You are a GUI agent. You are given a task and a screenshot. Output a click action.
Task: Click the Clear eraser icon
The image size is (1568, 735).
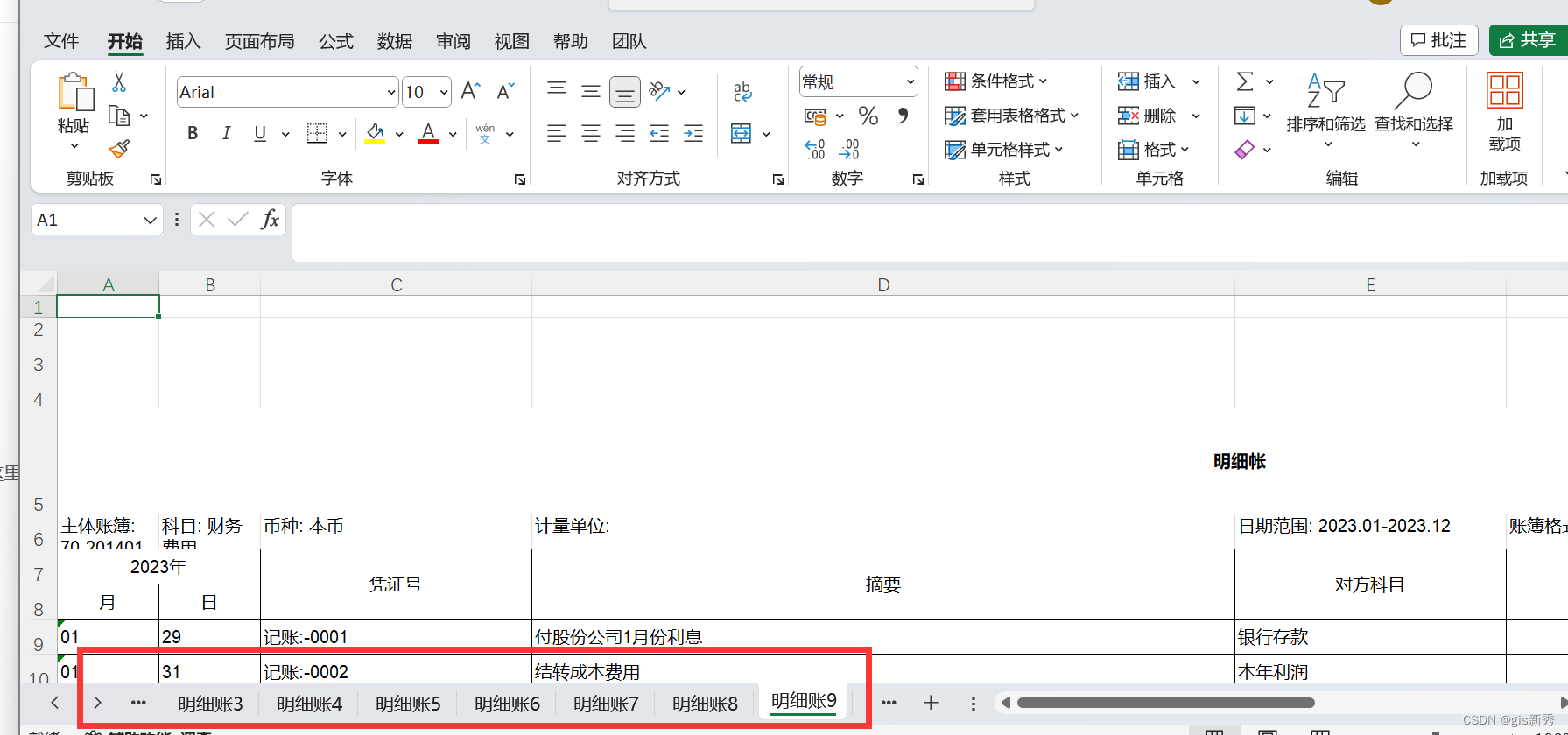coord(1244,150)
